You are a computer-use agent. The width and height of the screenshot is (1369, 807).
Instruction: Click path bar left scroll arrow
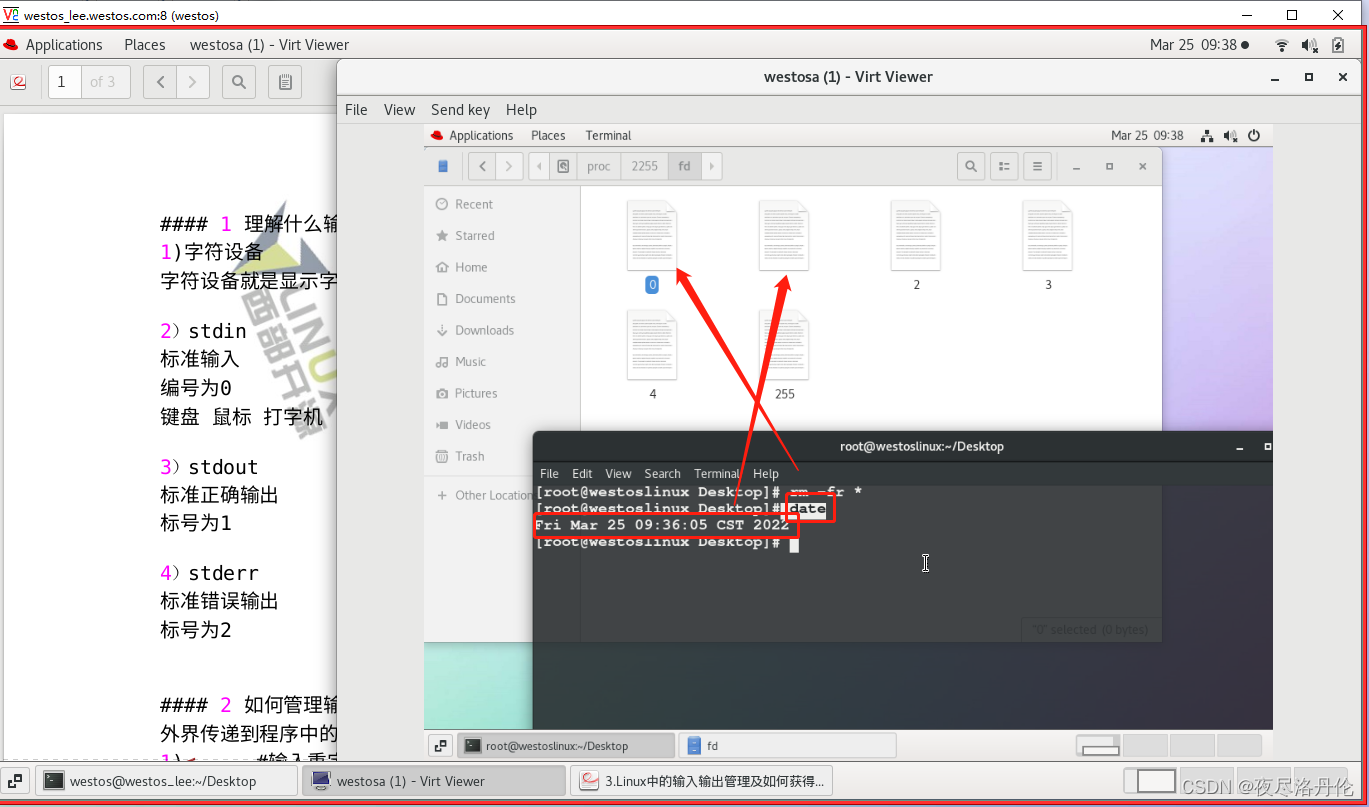tap(541, 166)
